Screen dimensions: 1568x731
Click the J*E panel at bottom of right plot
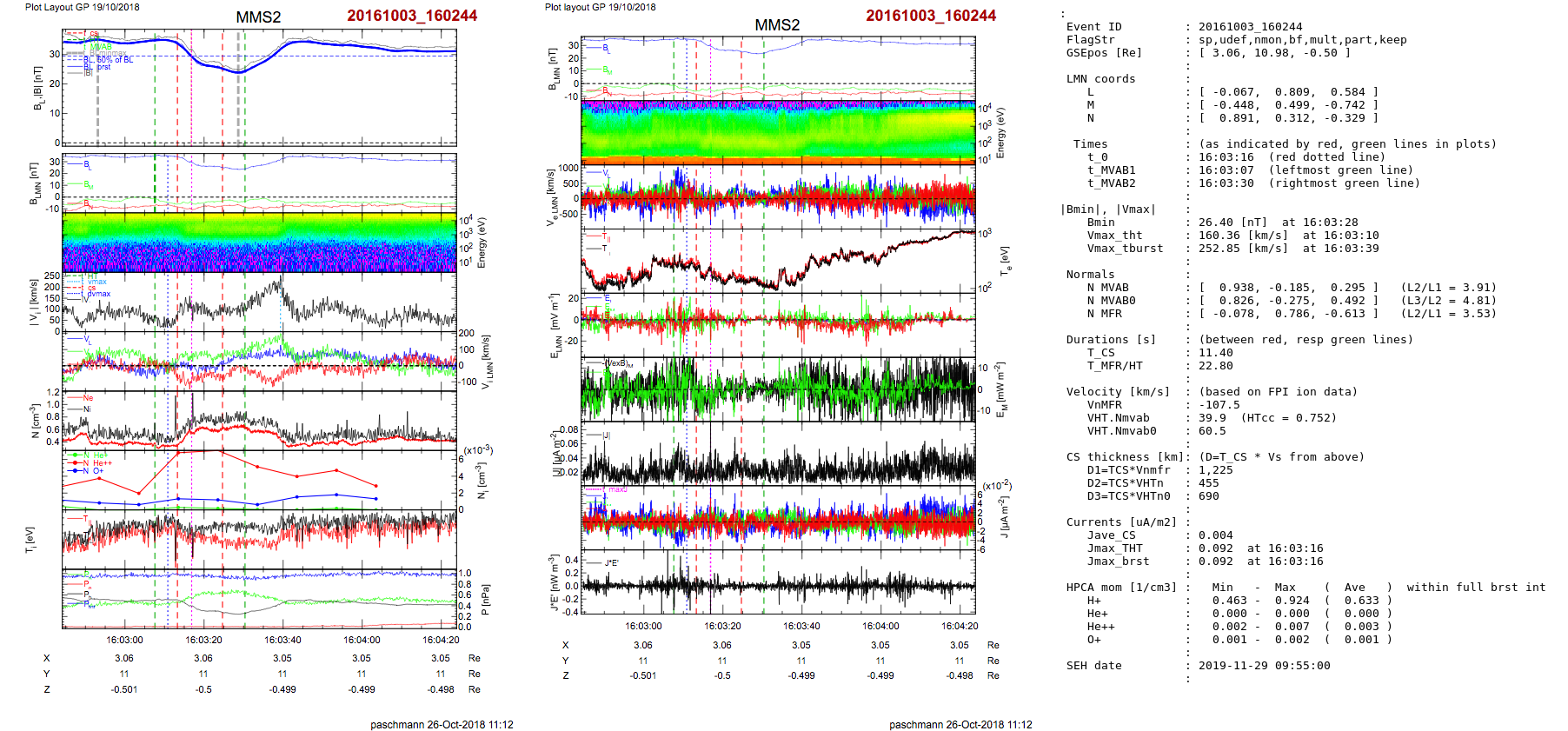pos(778,582)
